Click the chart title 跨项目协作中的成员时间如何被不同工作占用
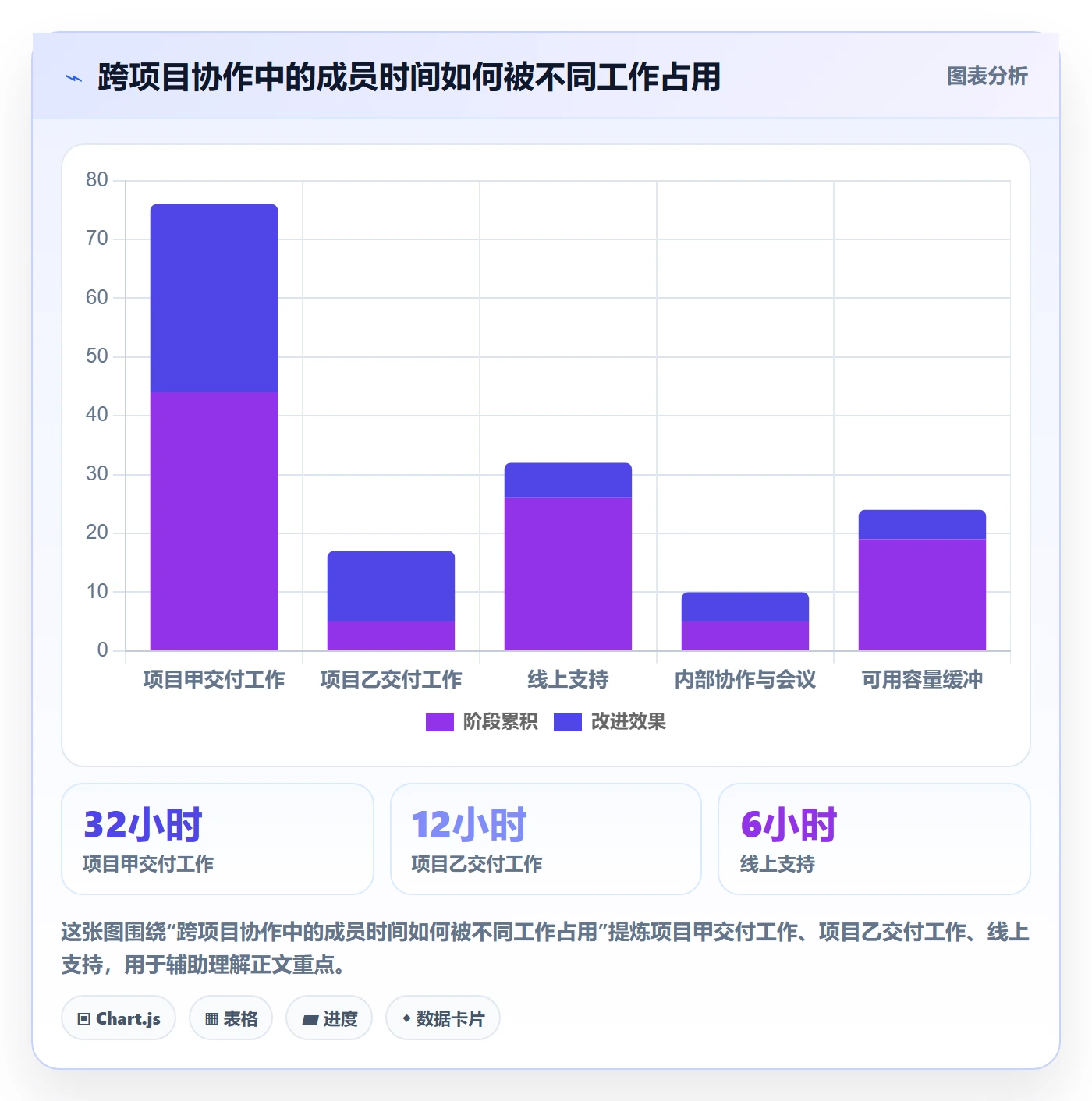This screenshot has width=1092, height=1101. pyautogui.click(x=409, y=77)
